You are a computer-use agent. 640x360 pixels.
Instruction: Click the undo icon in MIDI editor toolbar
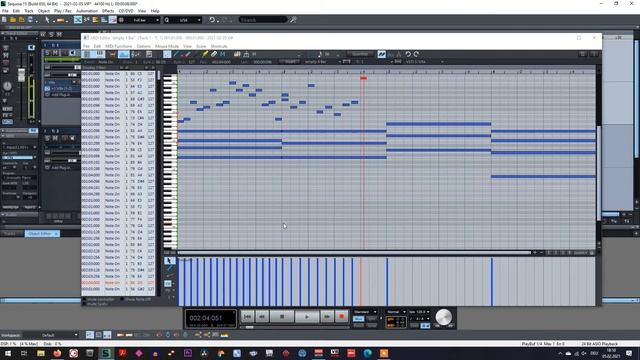coord(408,54)
